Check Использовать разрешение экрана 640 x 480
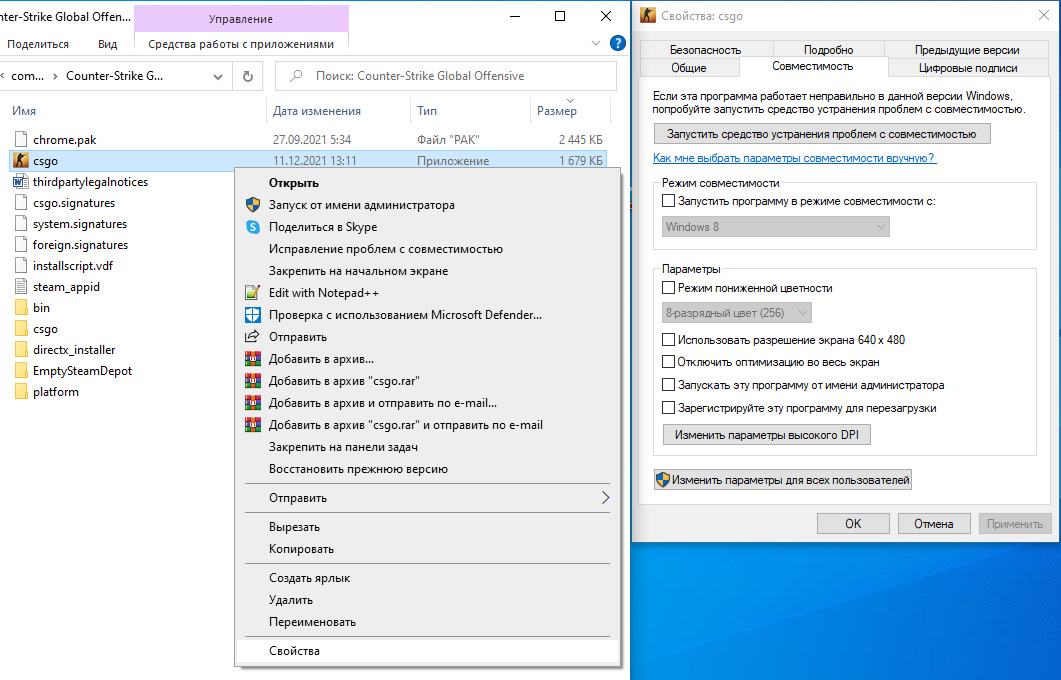The width and height of the screenshot is (1061, 680). 669,340
